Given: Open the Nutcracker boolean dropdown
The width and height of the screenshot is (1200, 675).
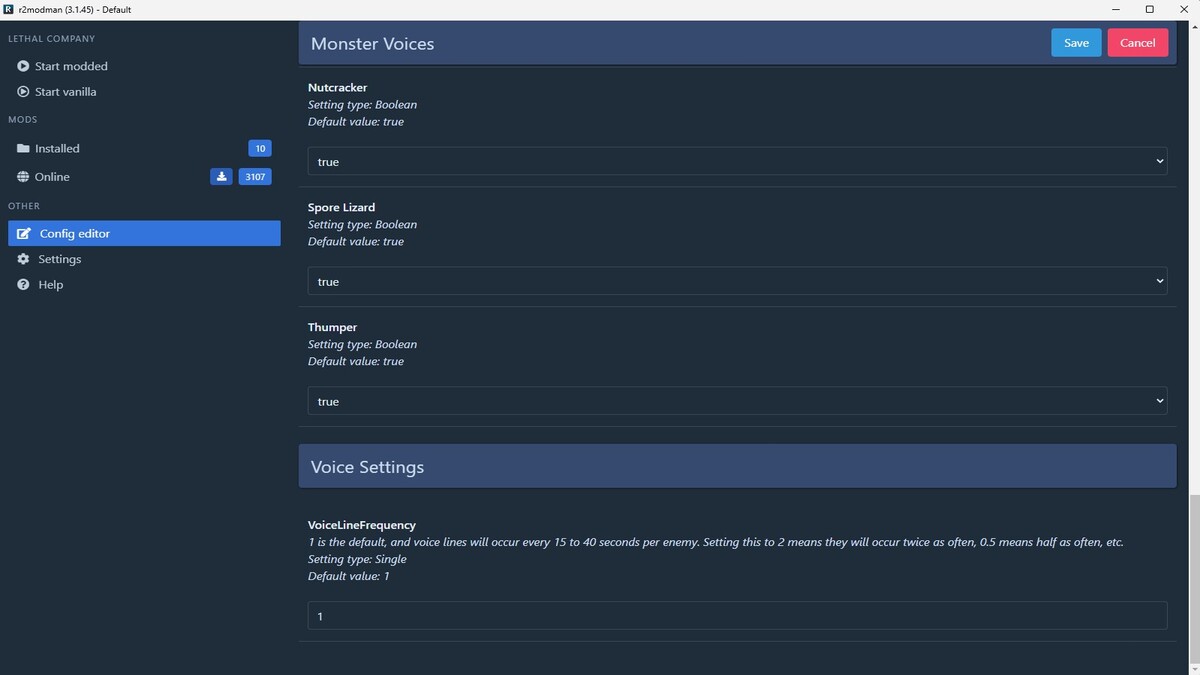Looking at the screenshot, I should [737, 162].
